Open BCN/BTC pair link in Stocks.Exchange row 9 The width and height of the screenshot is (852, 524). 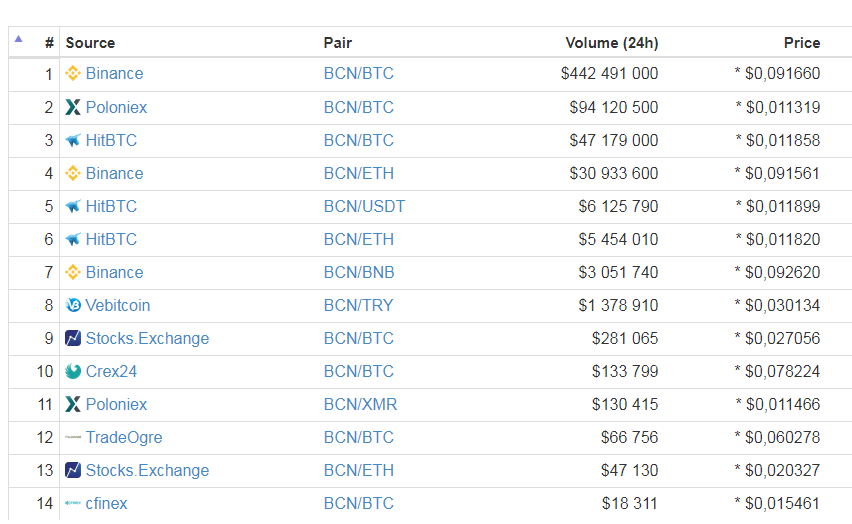(x=359, y=338)
